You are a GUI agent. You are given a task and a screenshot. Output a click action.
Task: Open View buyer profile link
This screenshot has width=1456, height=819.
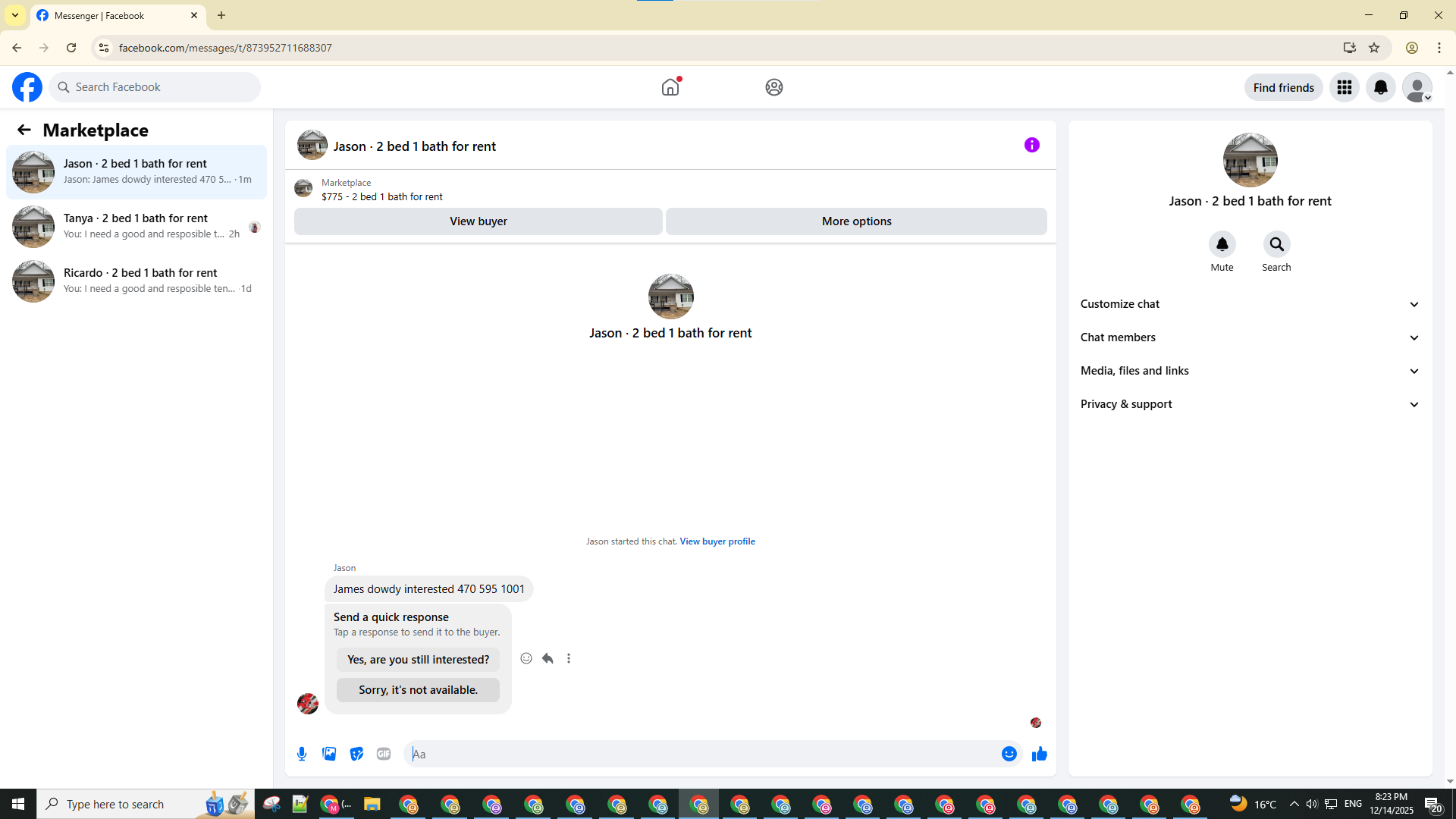(717, 541)
